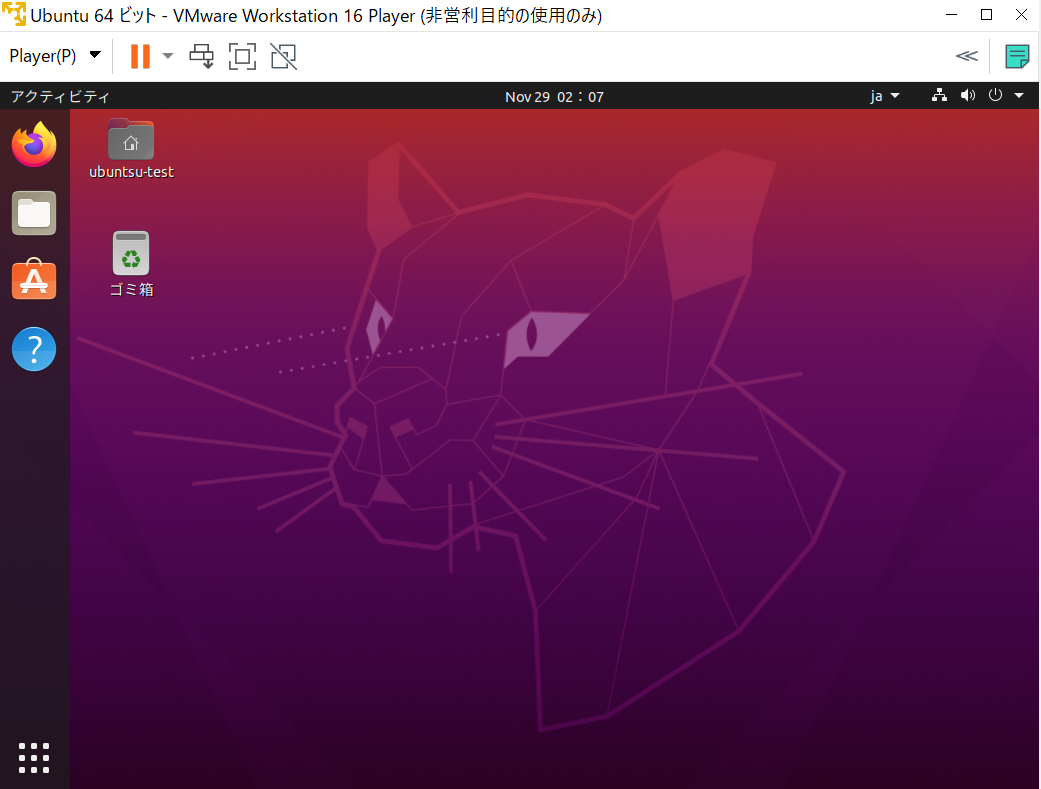
Task: Open the VMware notes panel icon
Action: (1017, 56)
